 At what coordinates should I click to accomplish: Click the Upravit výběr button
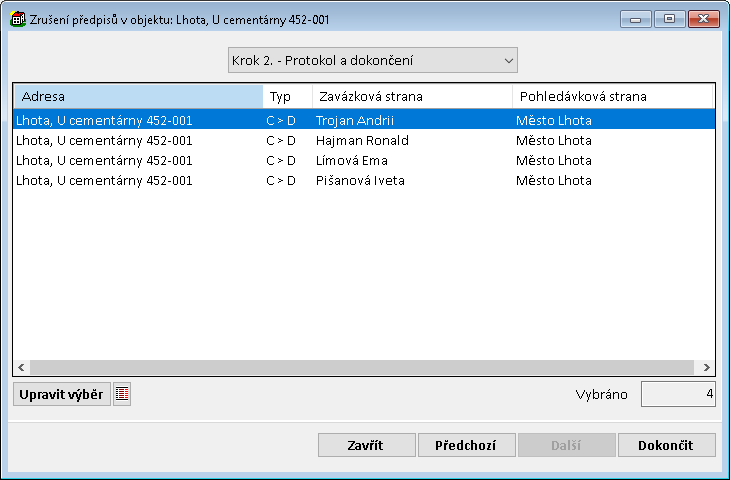tap(61, 394)
